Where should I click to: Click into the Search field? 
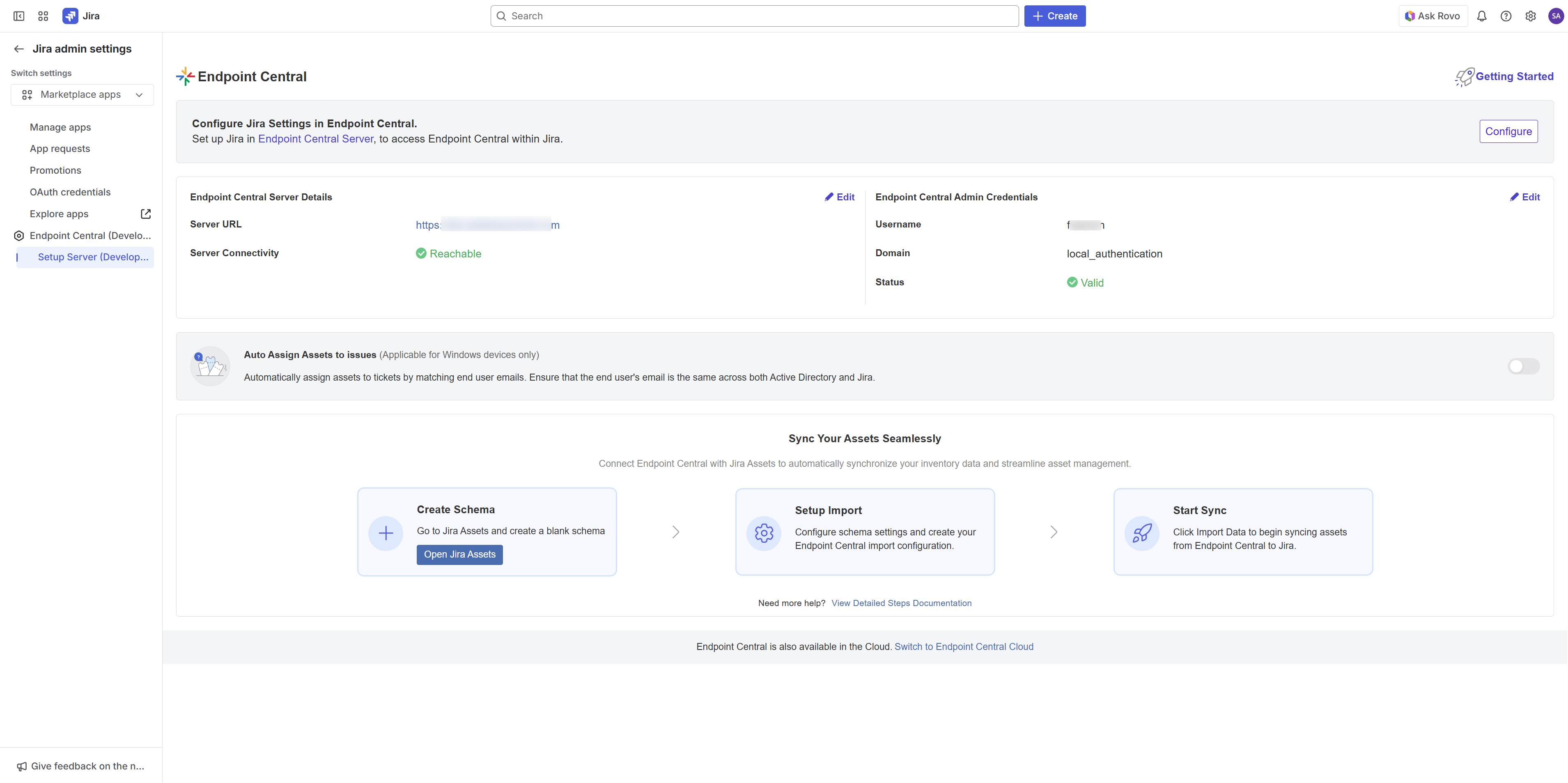pos(755,16)
